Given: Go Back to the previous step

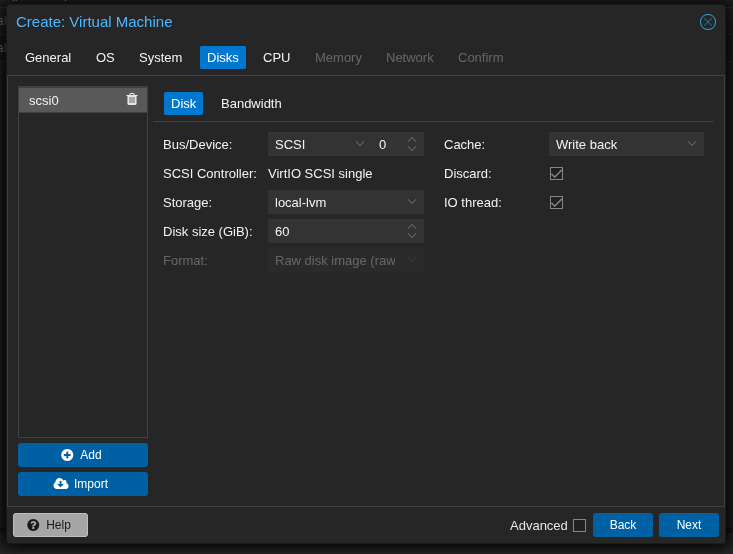Looking at the screenshot, I should point(622,525).
